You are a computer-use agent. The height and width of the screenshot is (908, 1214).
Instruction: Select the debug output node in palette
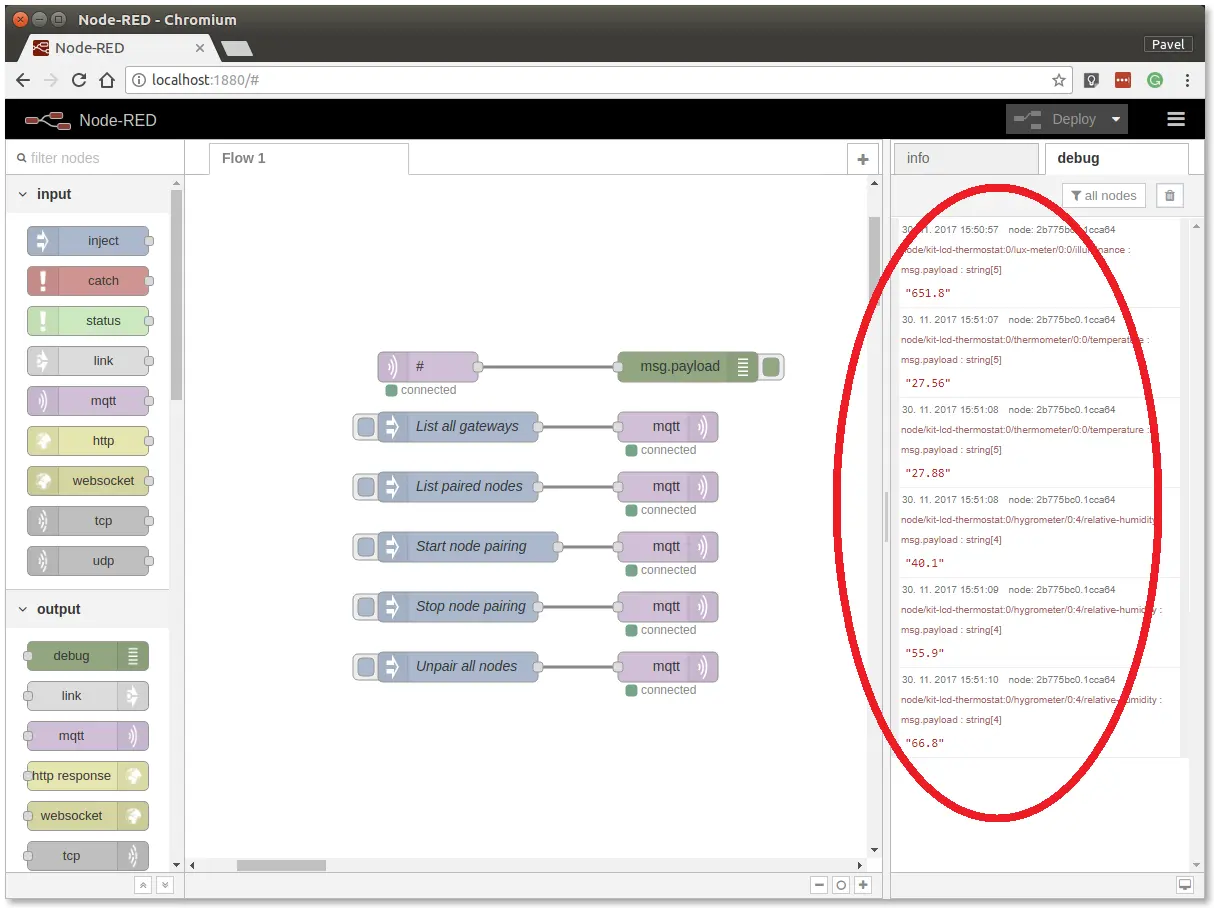point(88,656)
